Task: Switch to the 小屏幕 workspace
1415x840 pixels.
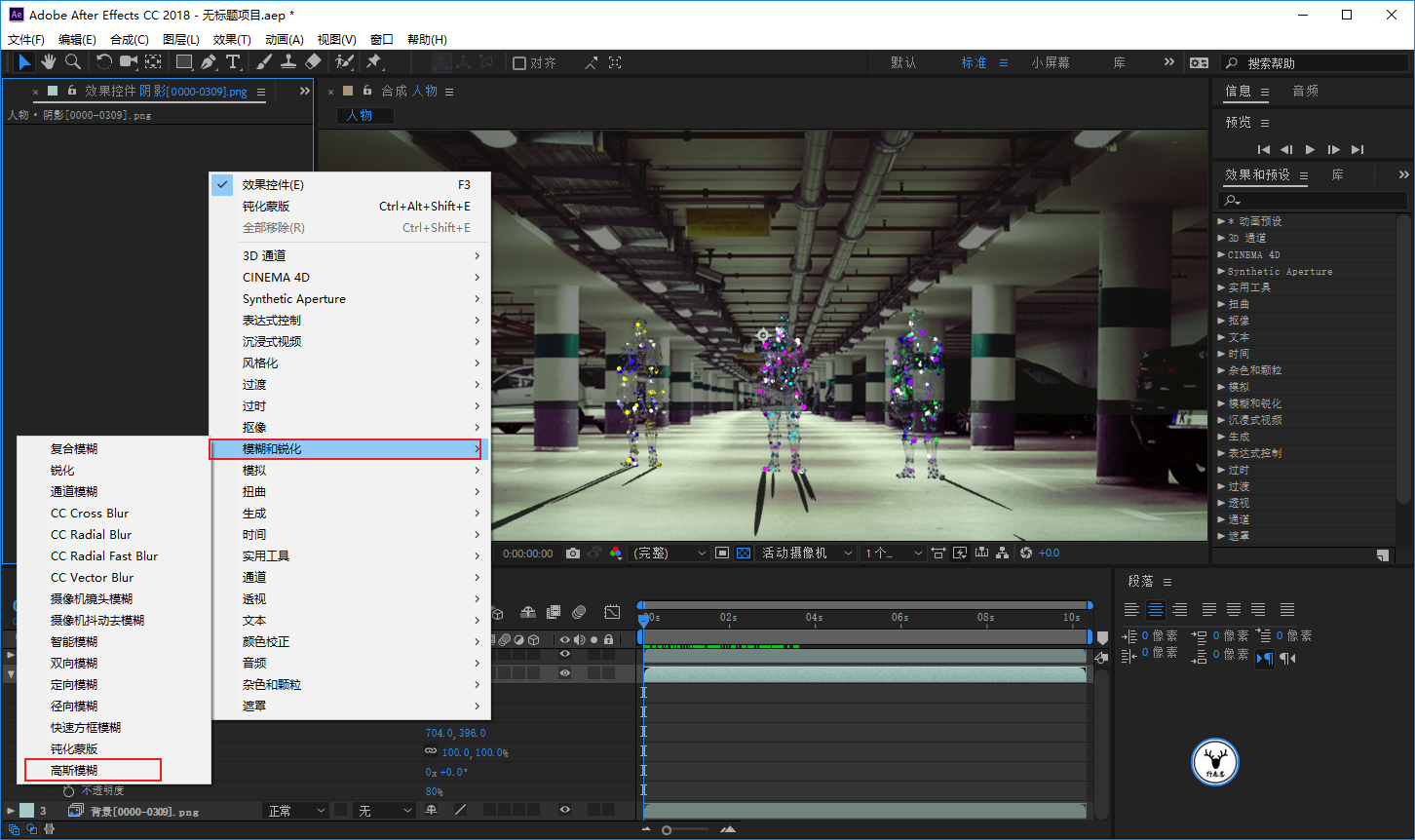Action: (1051, 62)
